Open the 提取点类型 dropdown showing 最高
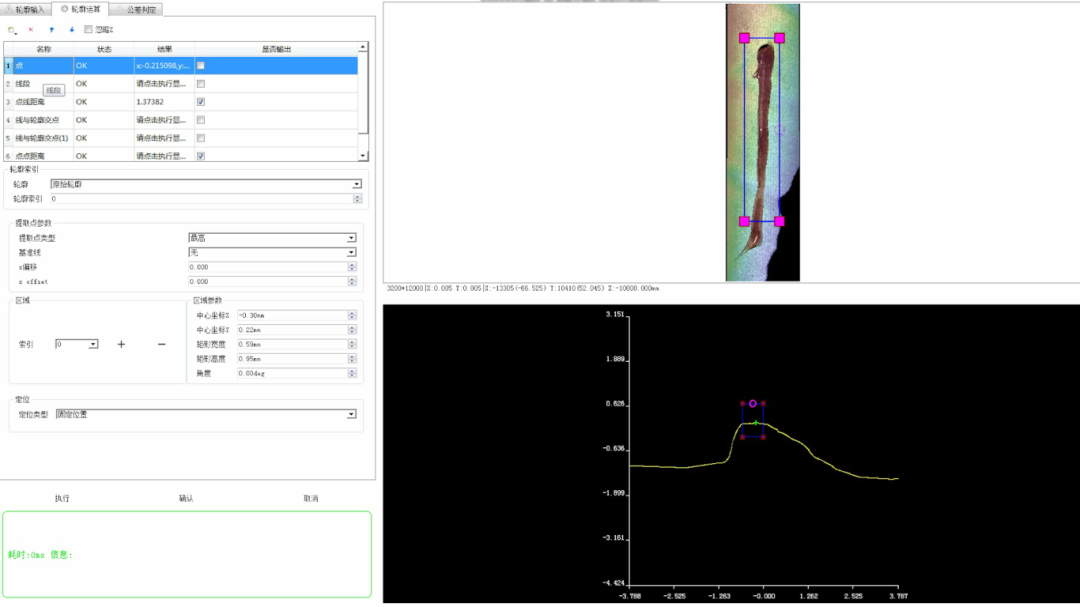 (272, 238)
